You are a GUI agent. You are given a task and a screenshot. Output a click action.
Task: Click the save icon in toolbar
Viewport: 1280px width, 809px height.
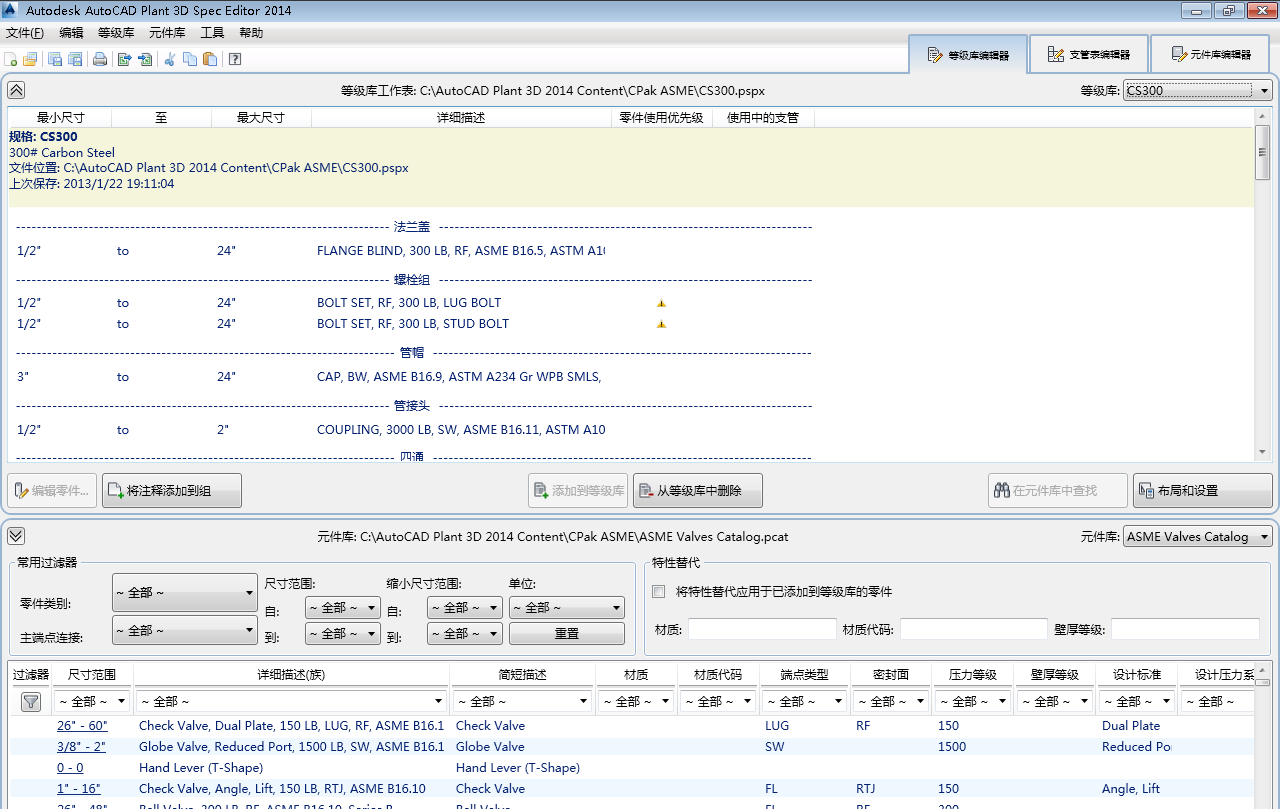click(x=55, y=59)
